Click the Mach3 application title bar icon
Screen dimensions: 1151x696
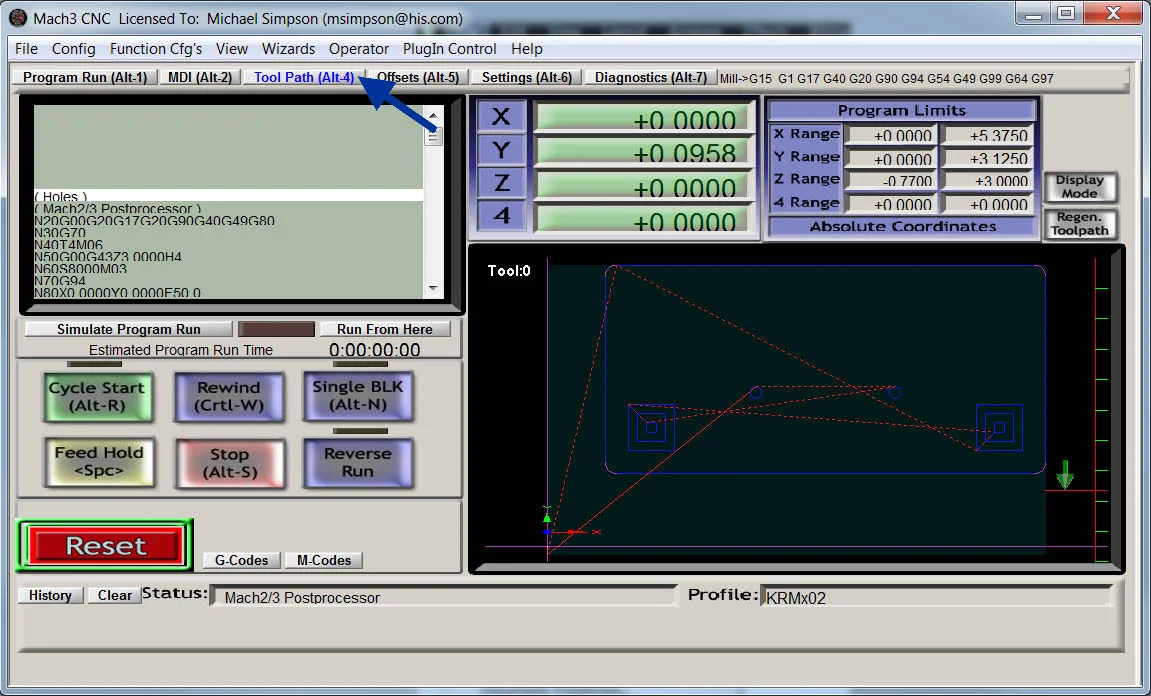[x=18, y=18]
